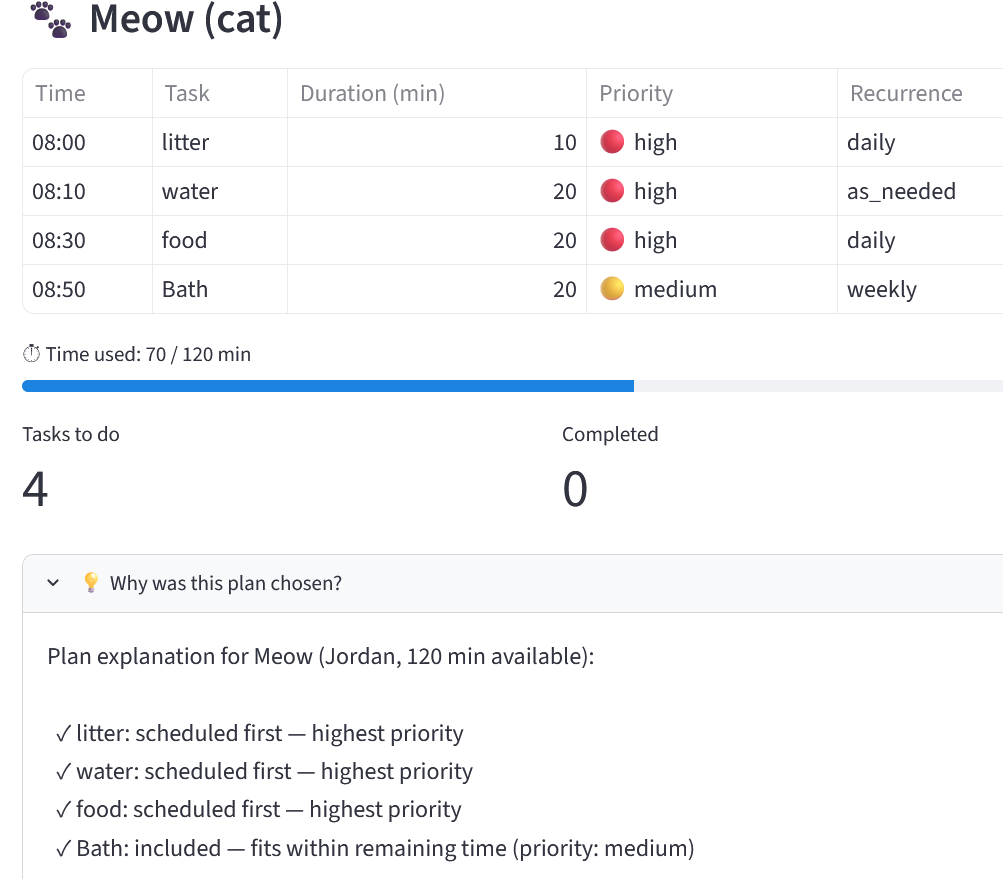Click the red priority dot in water row

(x=612, y=191)
